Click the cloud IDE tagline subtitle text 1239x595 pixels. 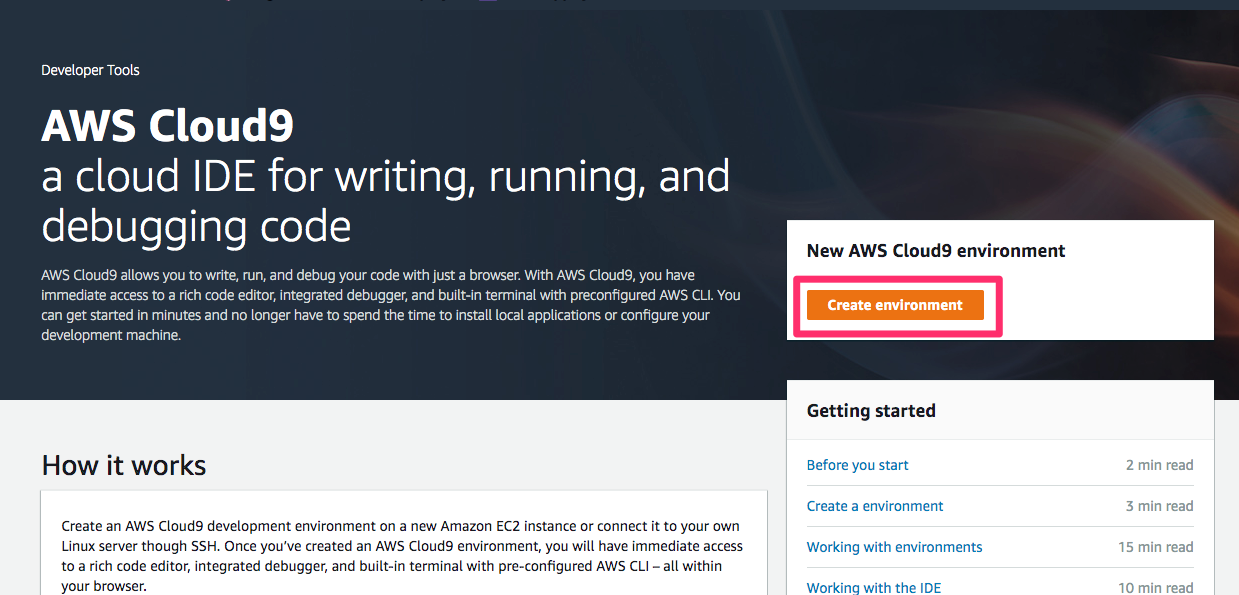click(386, 201)
